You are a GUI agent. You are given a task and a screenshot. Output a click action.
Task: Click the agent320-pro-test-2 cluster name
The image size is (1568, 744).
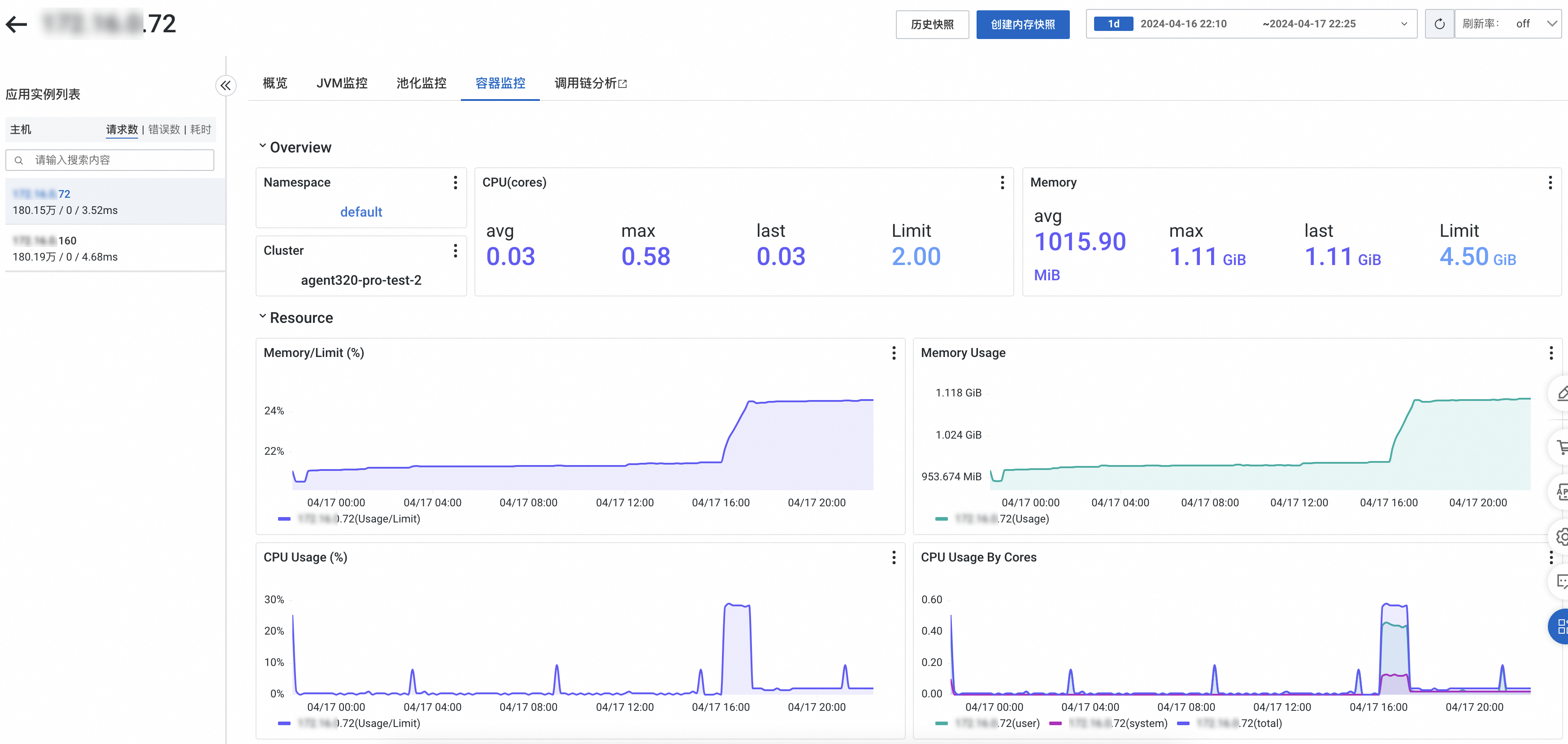click(361, 280)
